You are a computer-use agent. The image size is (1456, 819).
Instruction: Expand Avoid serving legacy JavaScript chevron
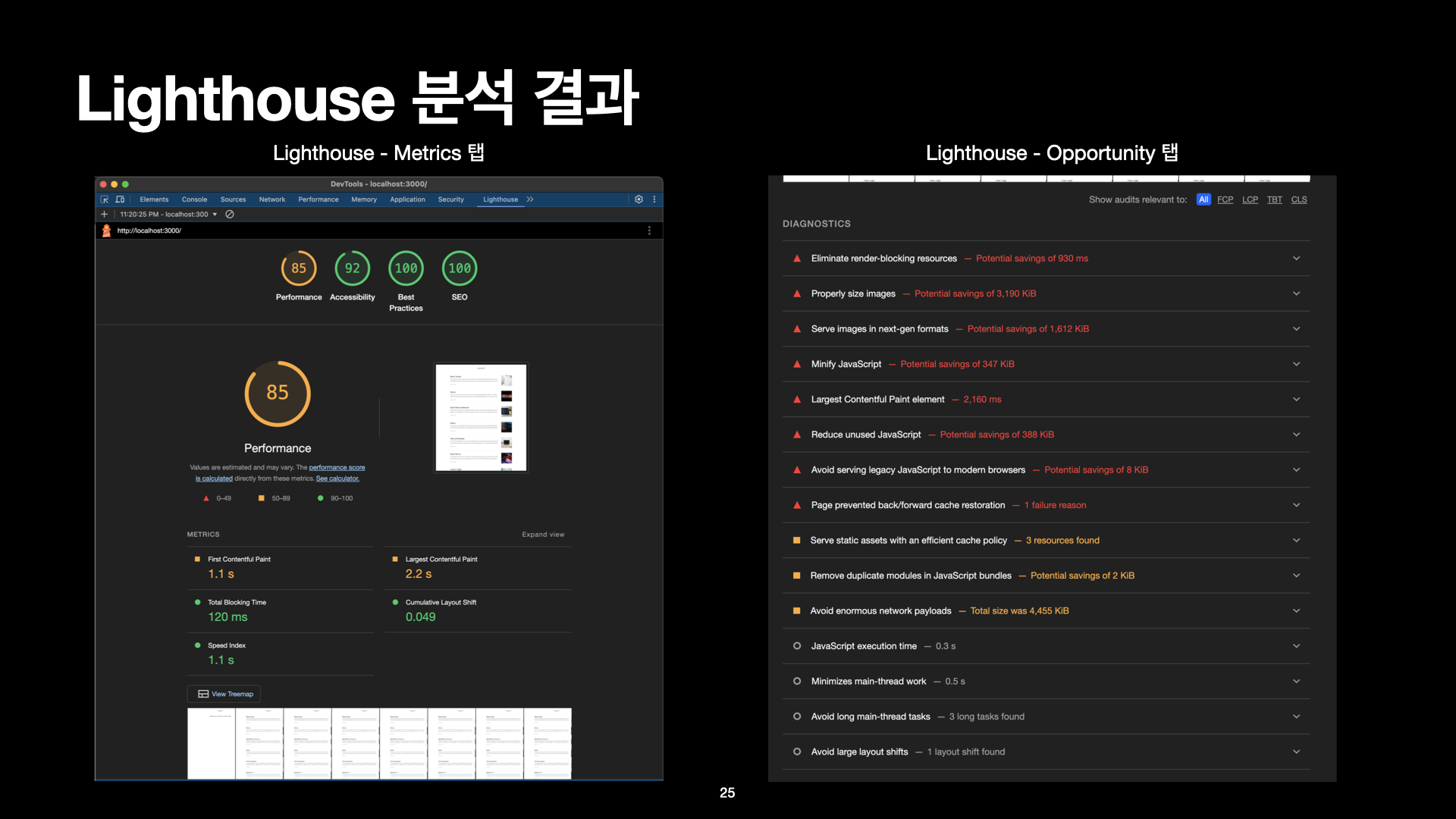pyautogui.click(x=1296, y=470)
